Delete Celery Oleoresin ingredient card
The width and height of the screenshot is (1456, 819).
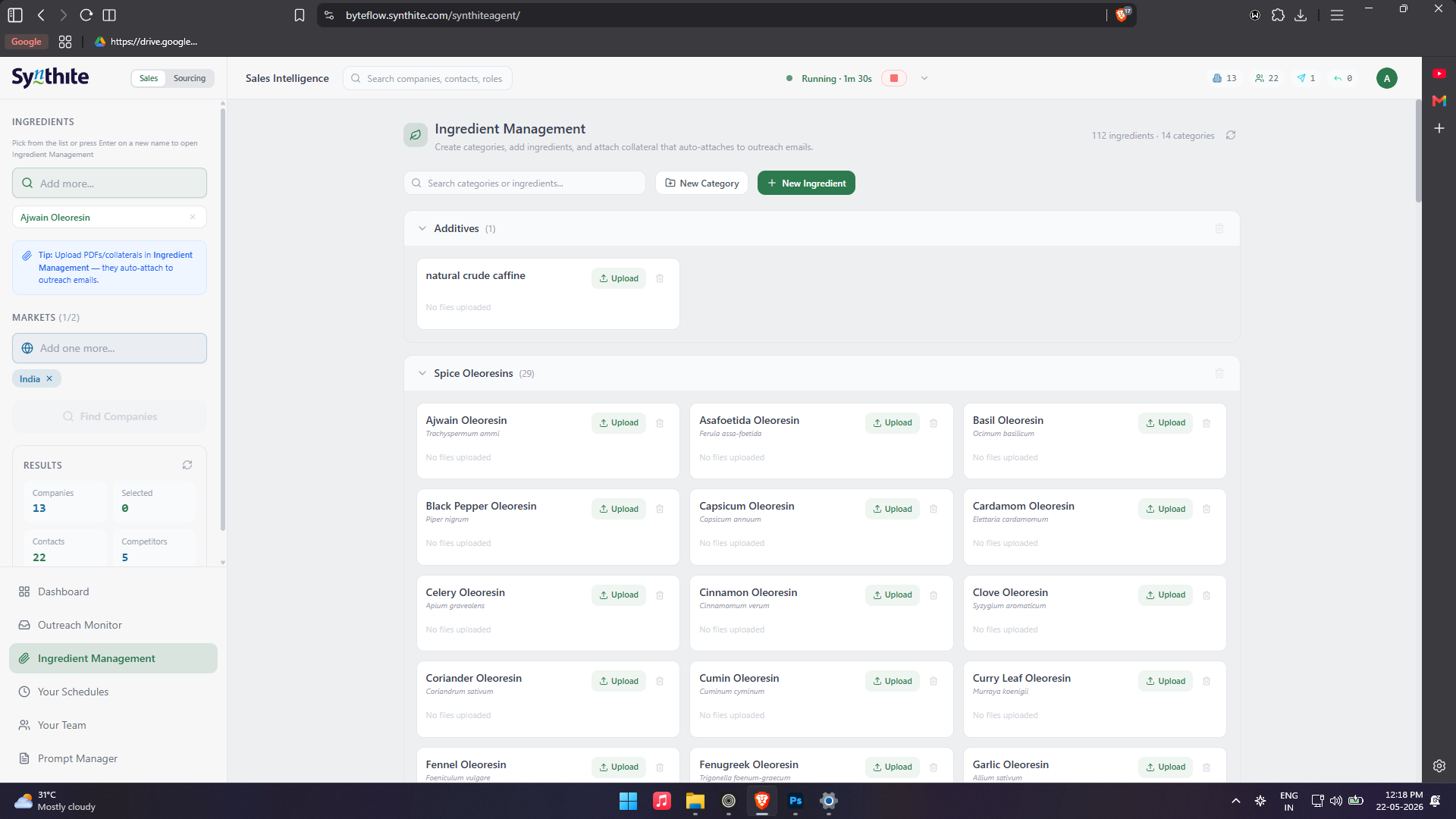coord(660,595)
